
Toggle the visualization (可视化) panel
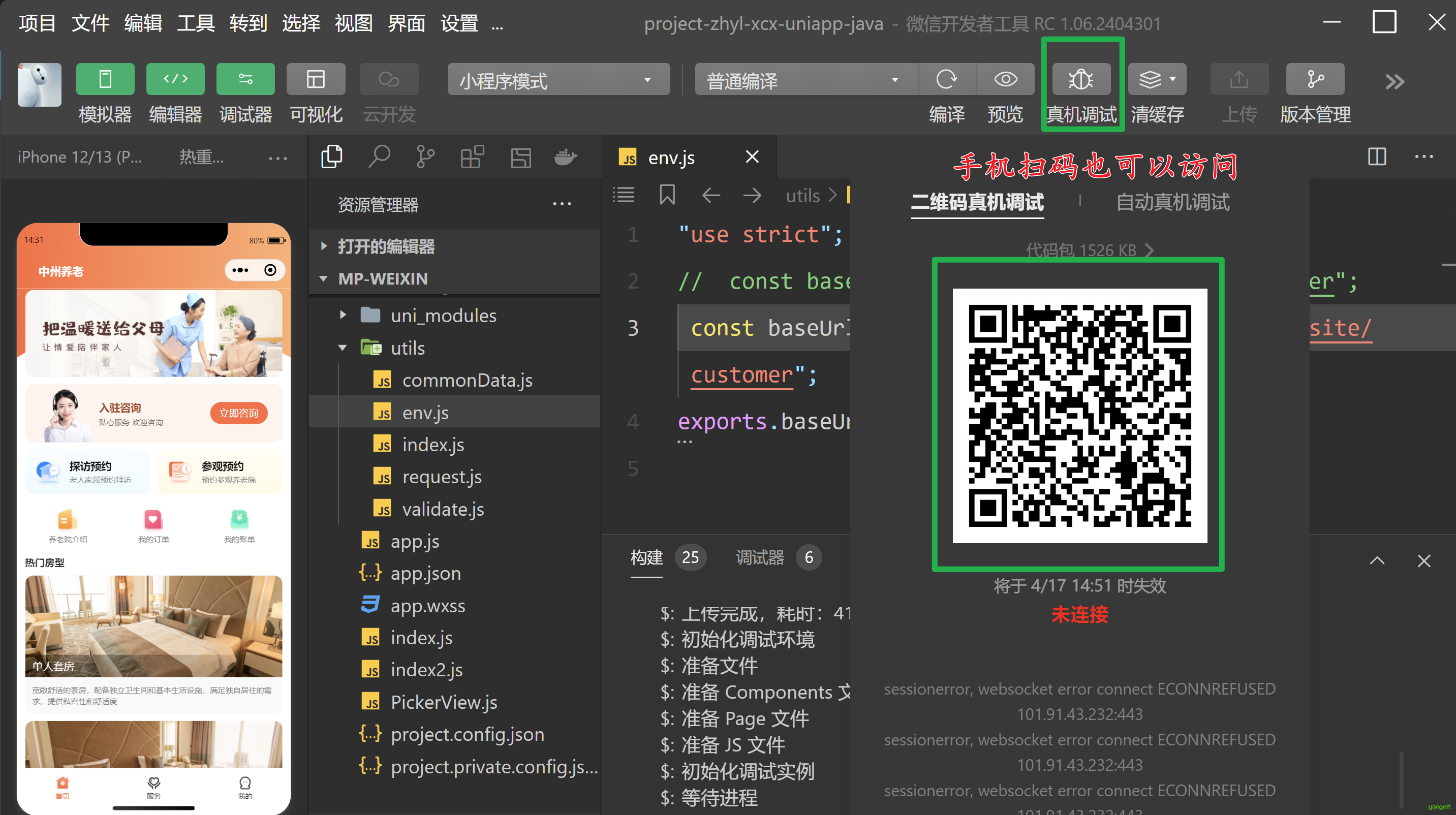[316, 79]
